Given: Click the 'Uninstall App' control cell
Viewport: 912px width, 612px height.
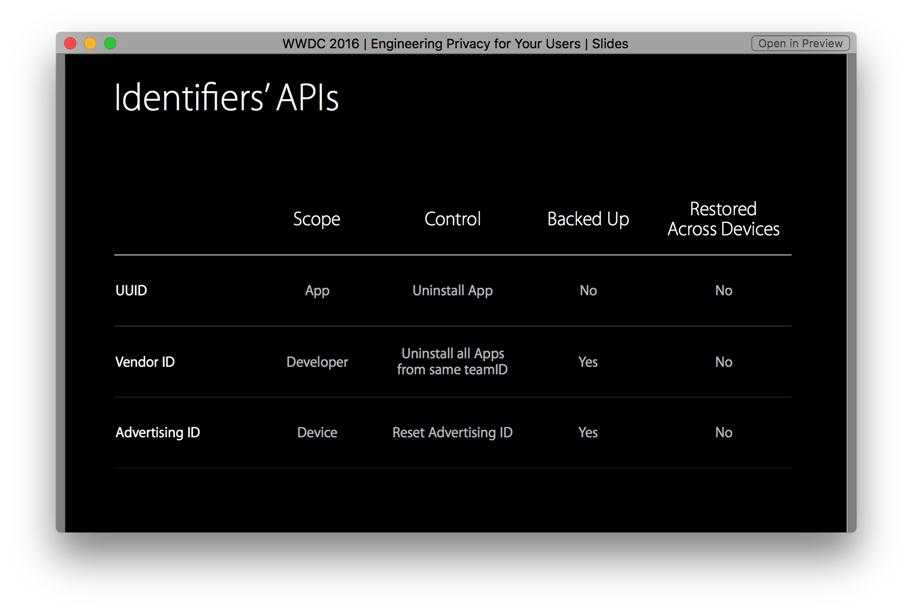Looking at the screenshot, I should [x=453, y=291].
